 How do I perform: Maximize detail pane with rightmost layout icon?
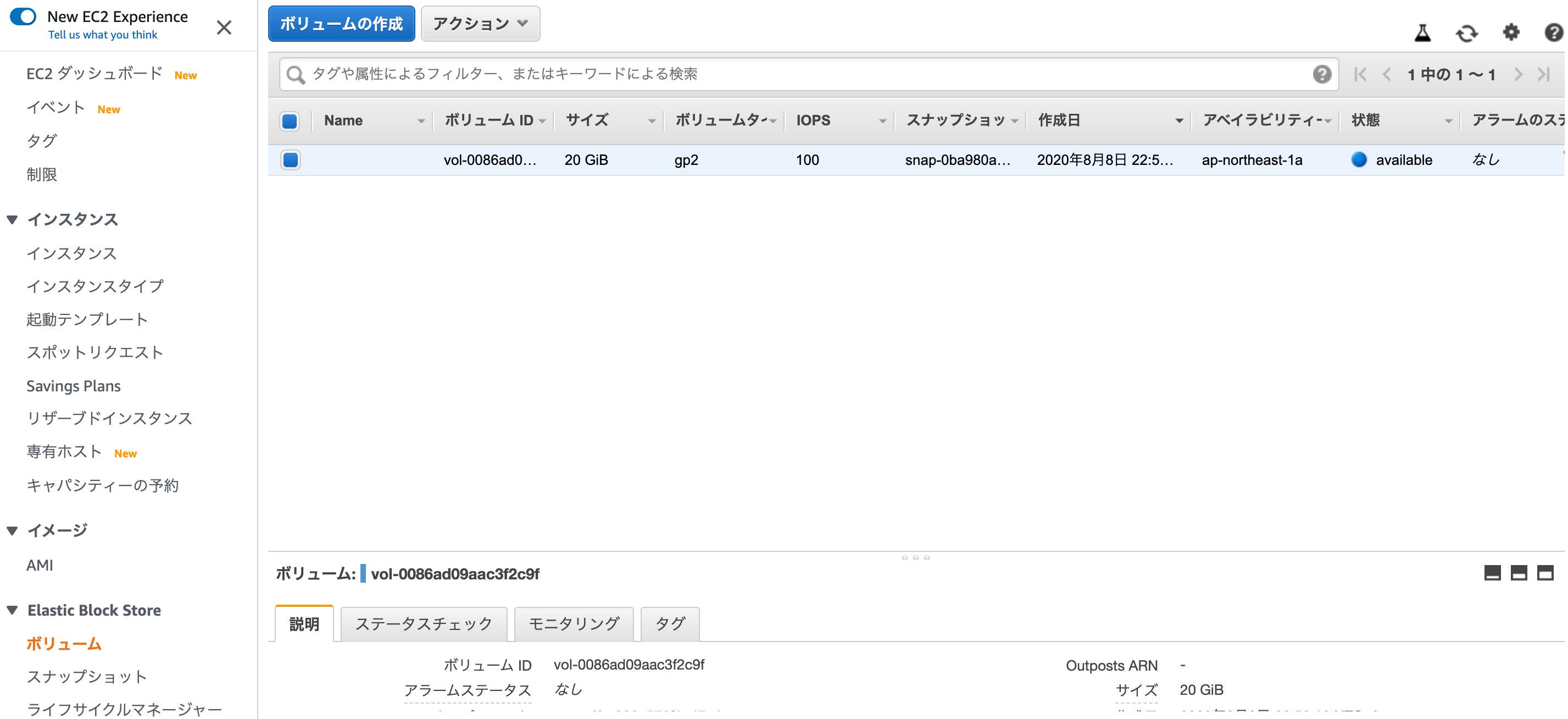(x=1545, y=573)
